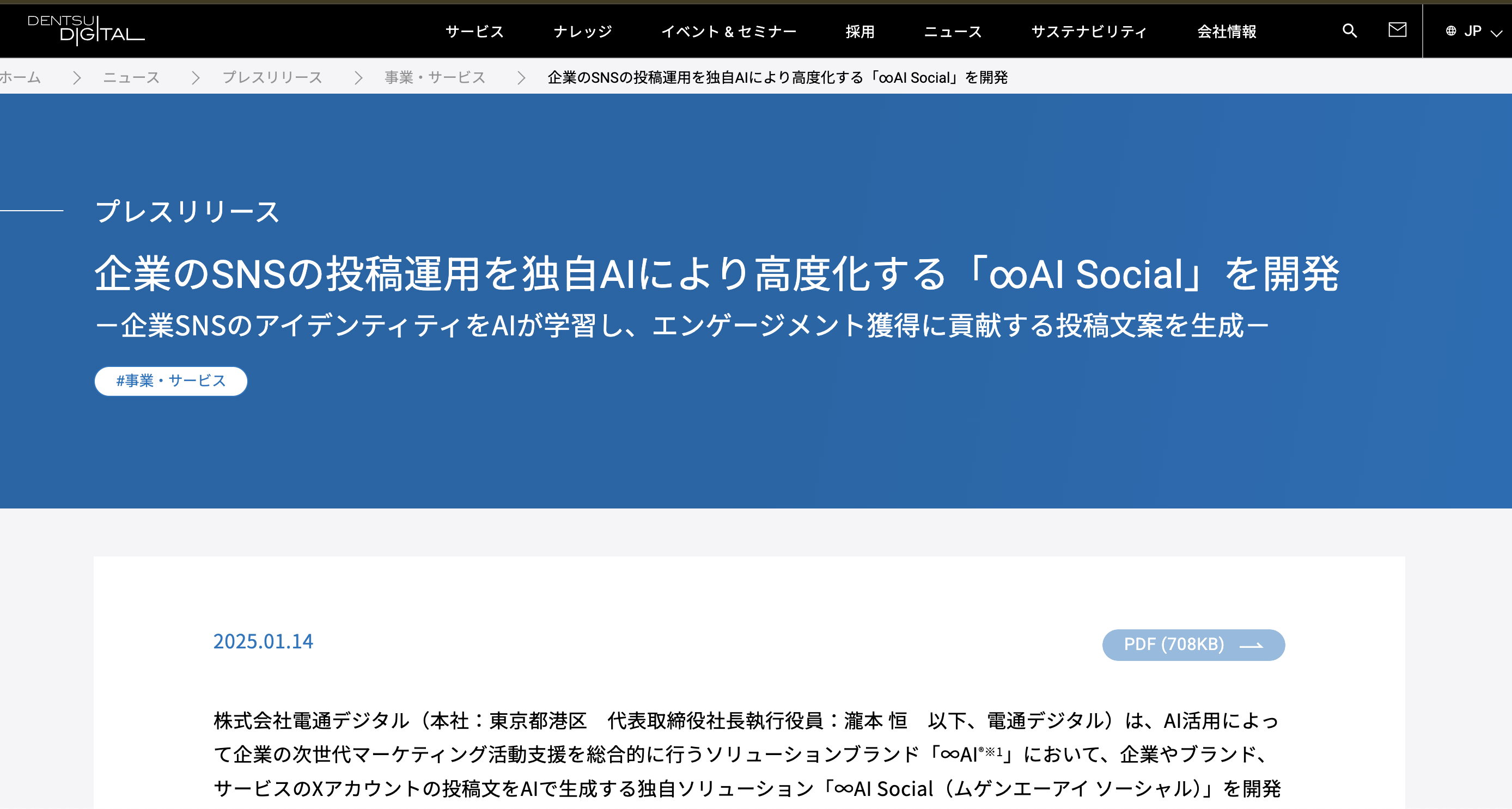Click the Dentsu Digital logo

(86, 30)
